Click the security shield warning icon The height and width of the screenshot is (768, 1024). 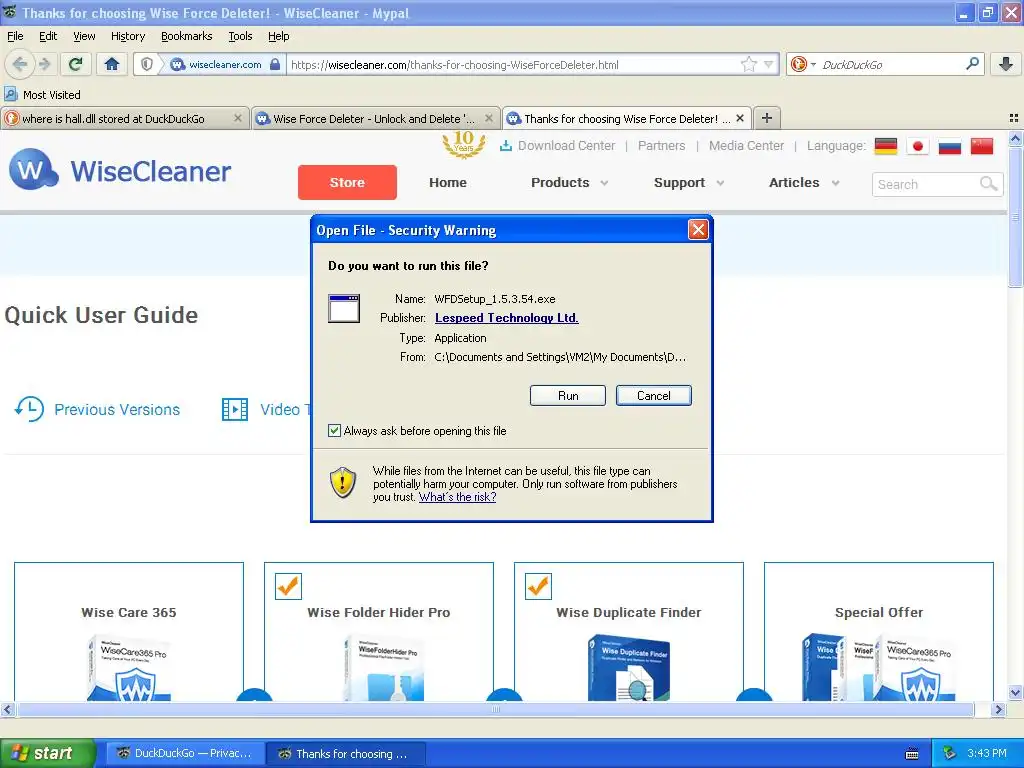(x=343, y=482)
